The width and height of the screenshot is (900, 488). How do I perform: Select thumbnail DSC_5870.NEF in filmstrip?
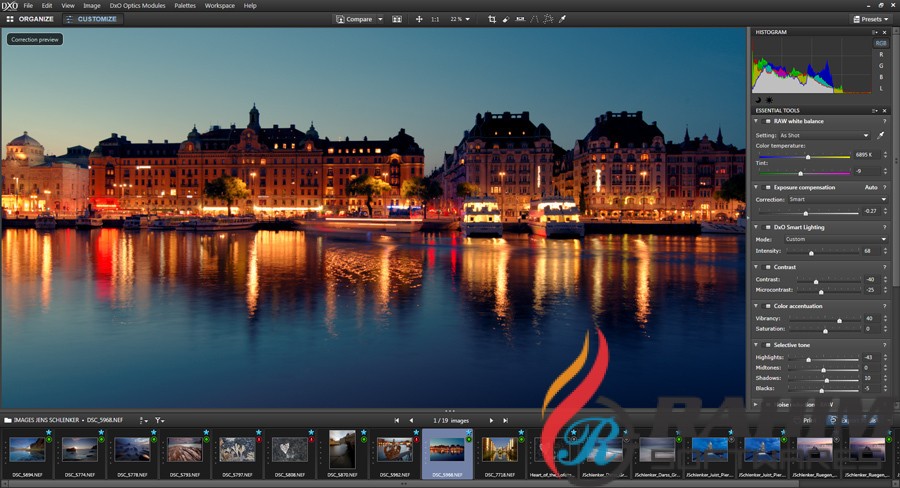tap(341, 451)
